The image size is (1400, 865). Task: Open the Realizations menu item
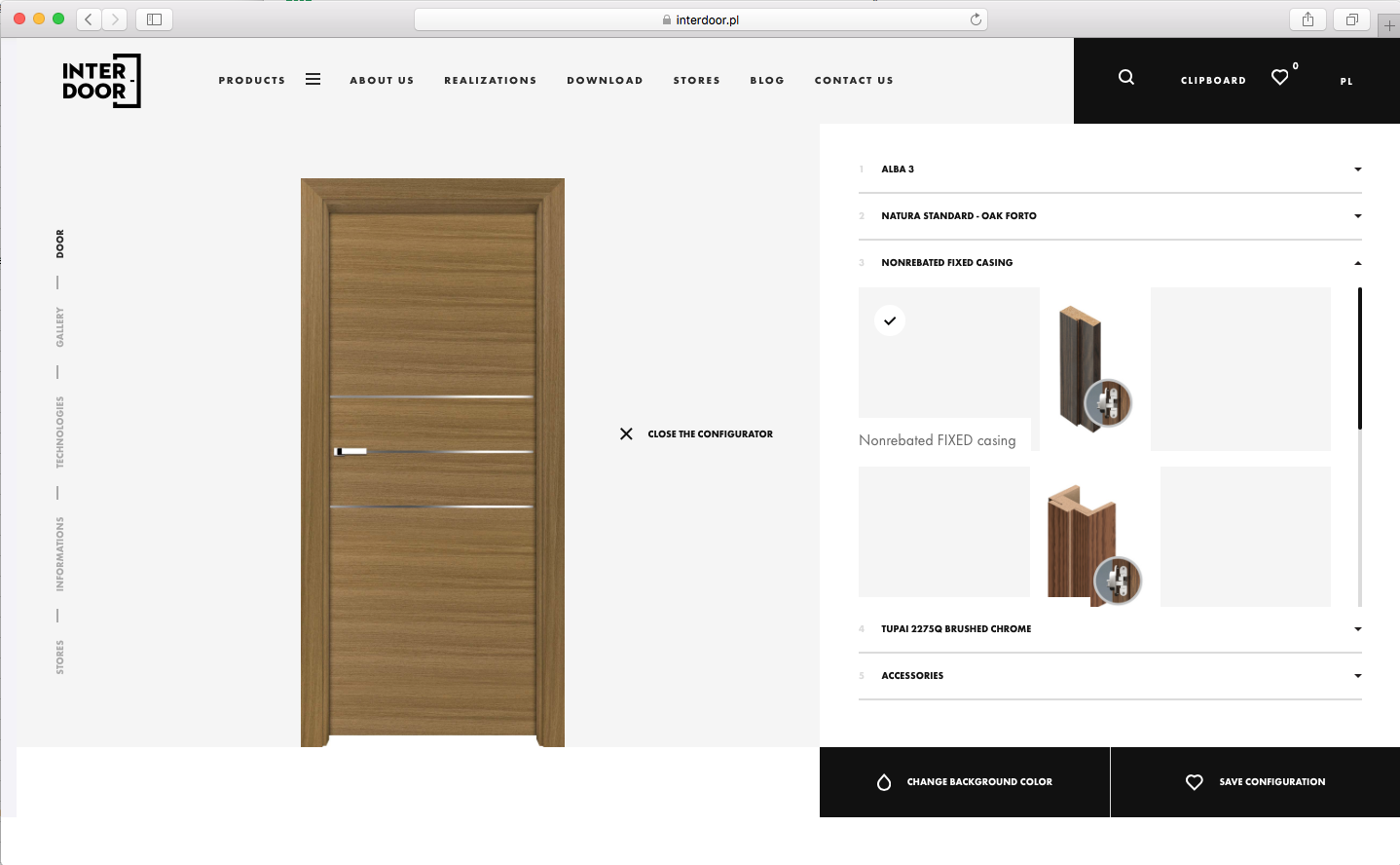491,81
